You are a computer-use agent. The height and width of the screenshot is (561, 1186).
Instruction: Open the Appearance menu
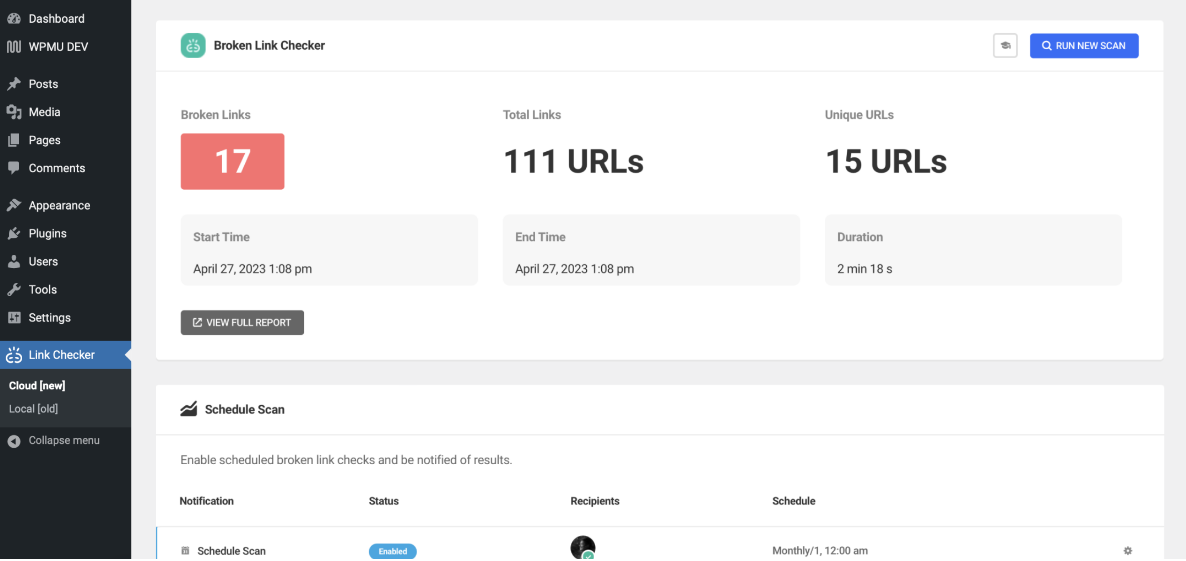coord(59,205)
